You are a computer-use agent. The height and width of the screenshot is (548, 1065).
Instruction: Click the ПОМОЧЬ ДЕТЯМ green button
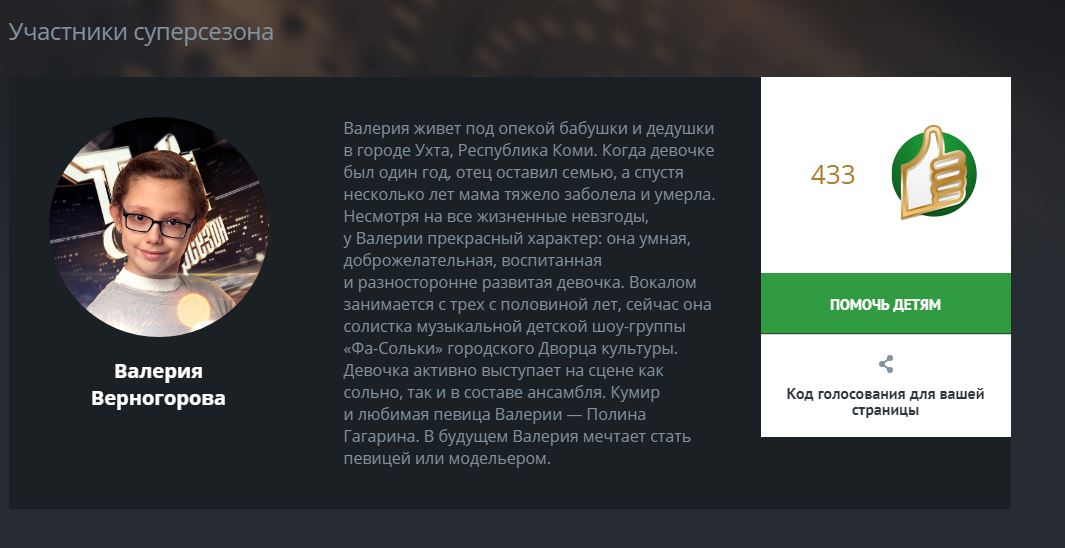(886, 304)
